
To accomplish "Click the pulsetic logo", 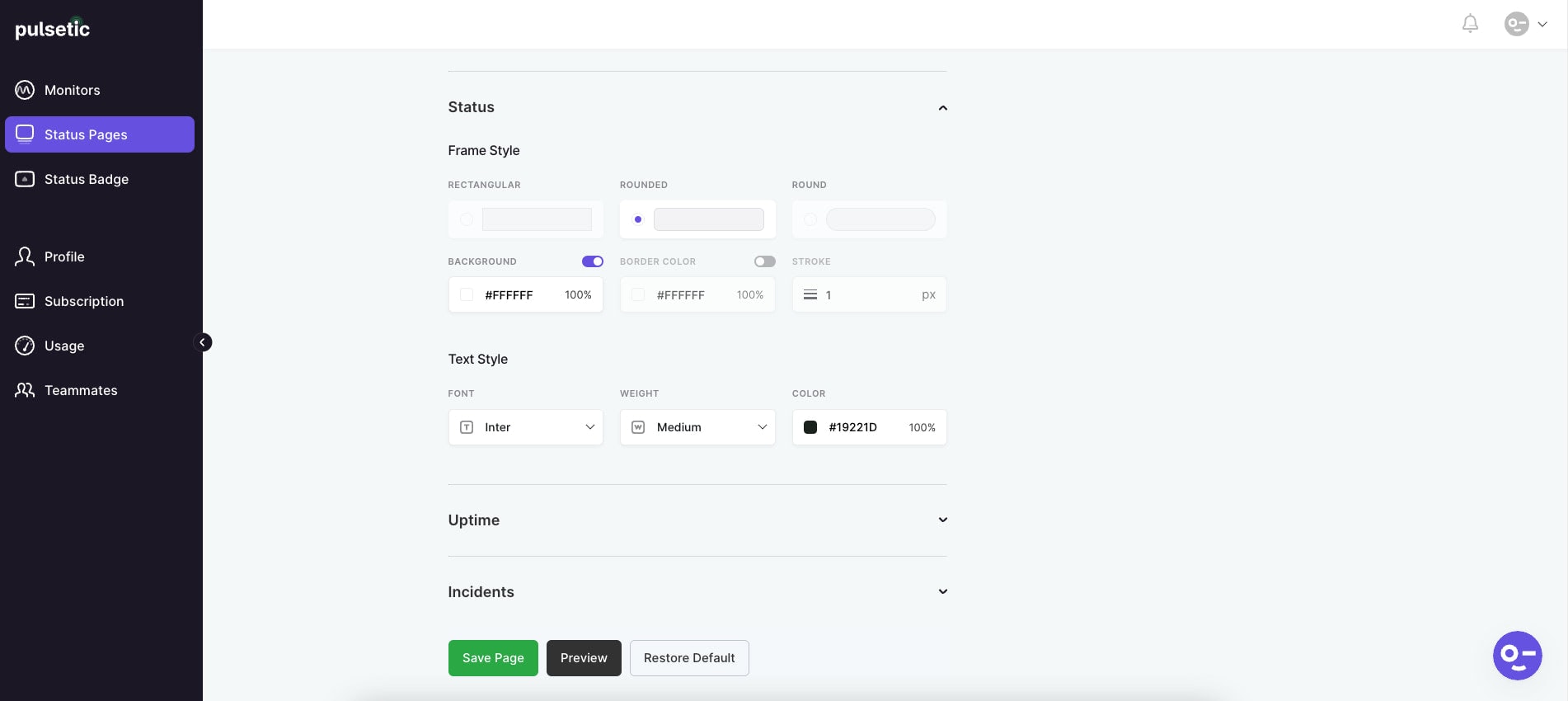I will pos(52,28).
